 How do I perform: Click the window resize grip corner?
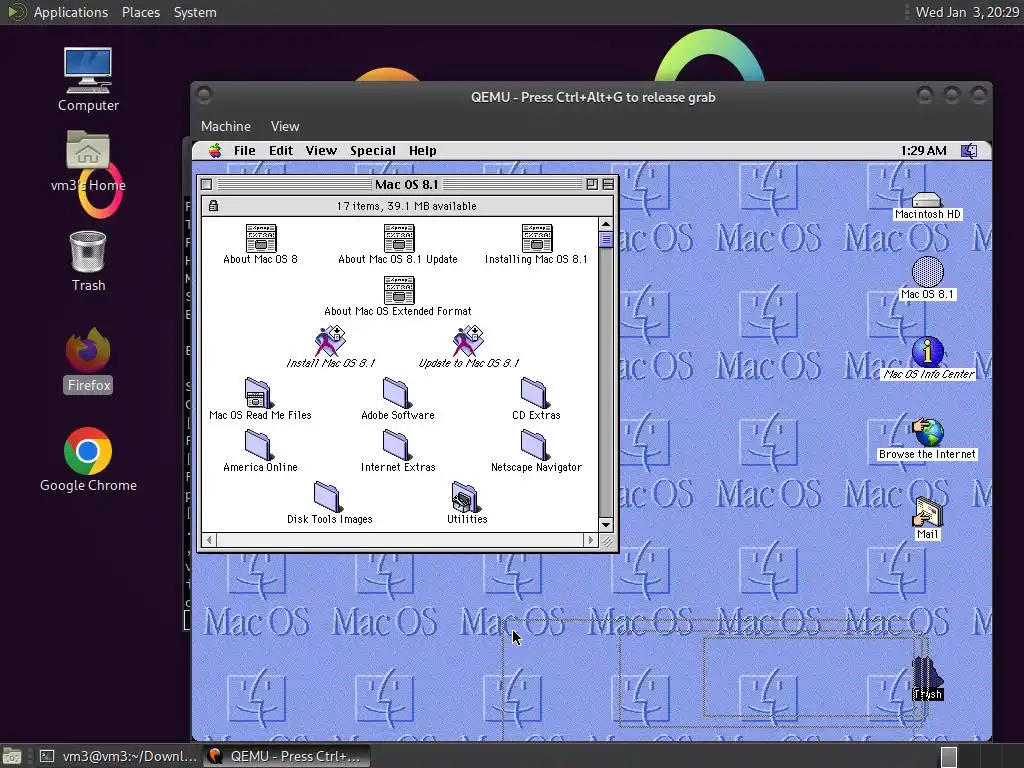pyautogui.click(x=607, y=541)
